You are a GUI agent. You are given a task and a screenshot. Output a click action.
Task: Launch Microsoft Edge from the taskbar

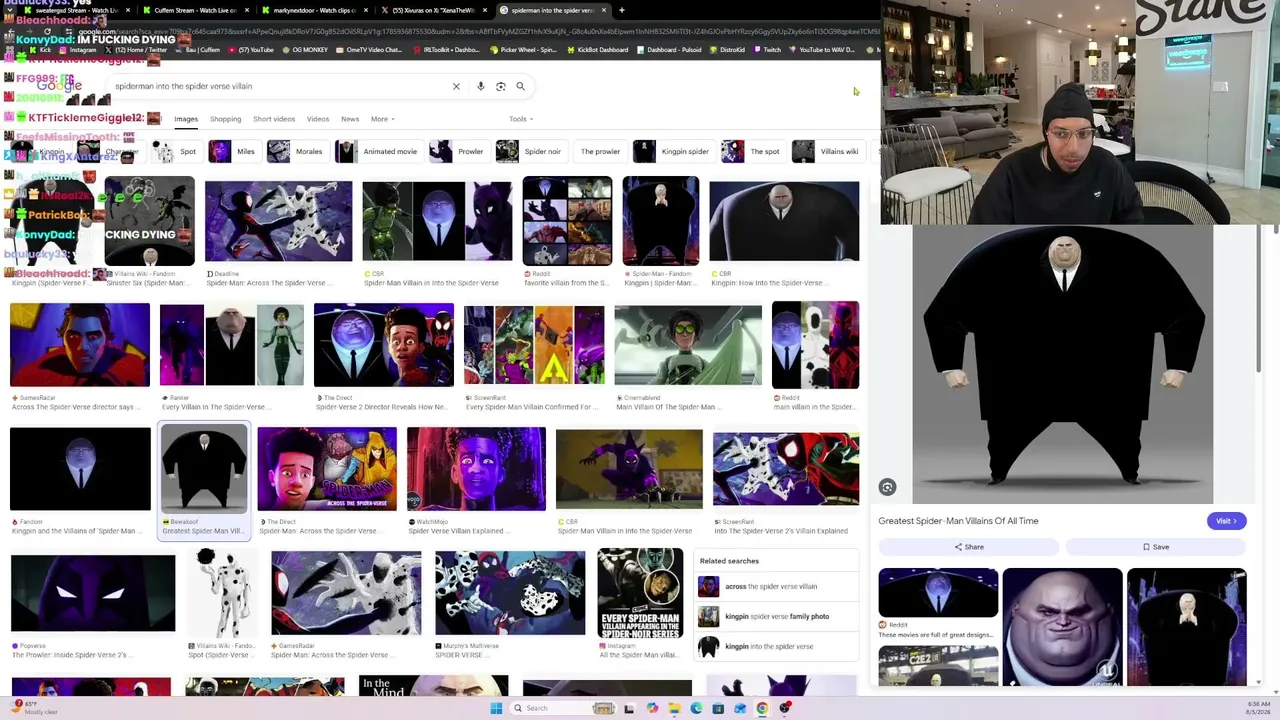coord(696,708)
